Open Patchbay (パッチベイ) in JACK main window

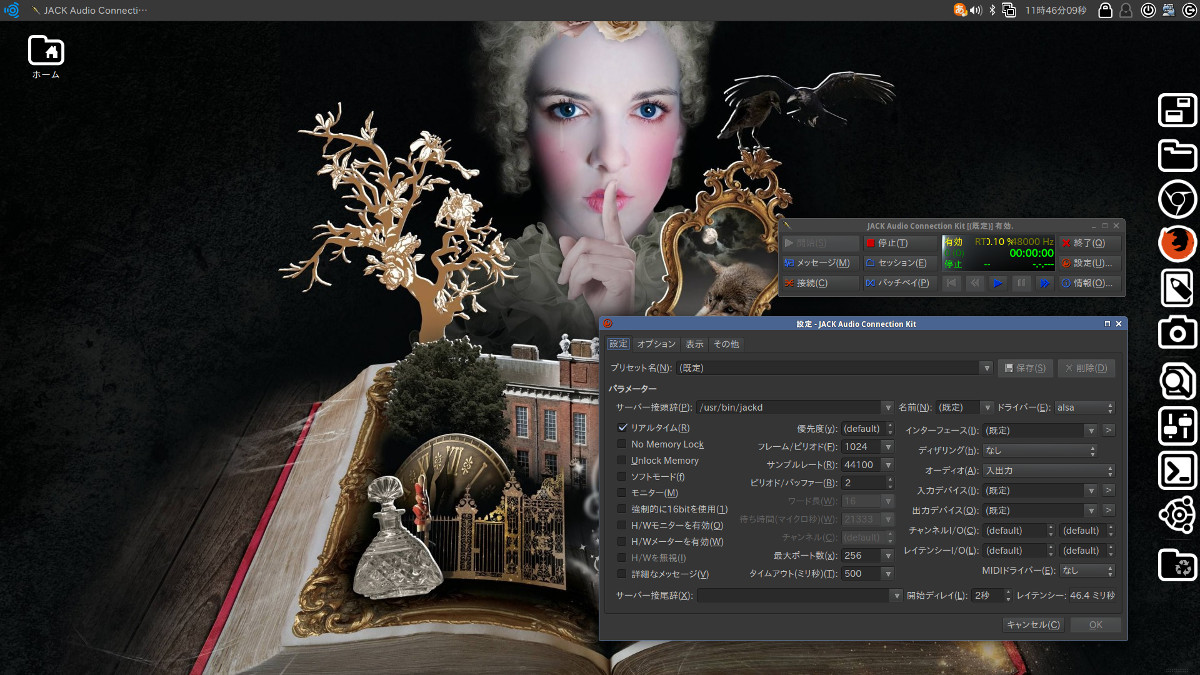point(899,283)
